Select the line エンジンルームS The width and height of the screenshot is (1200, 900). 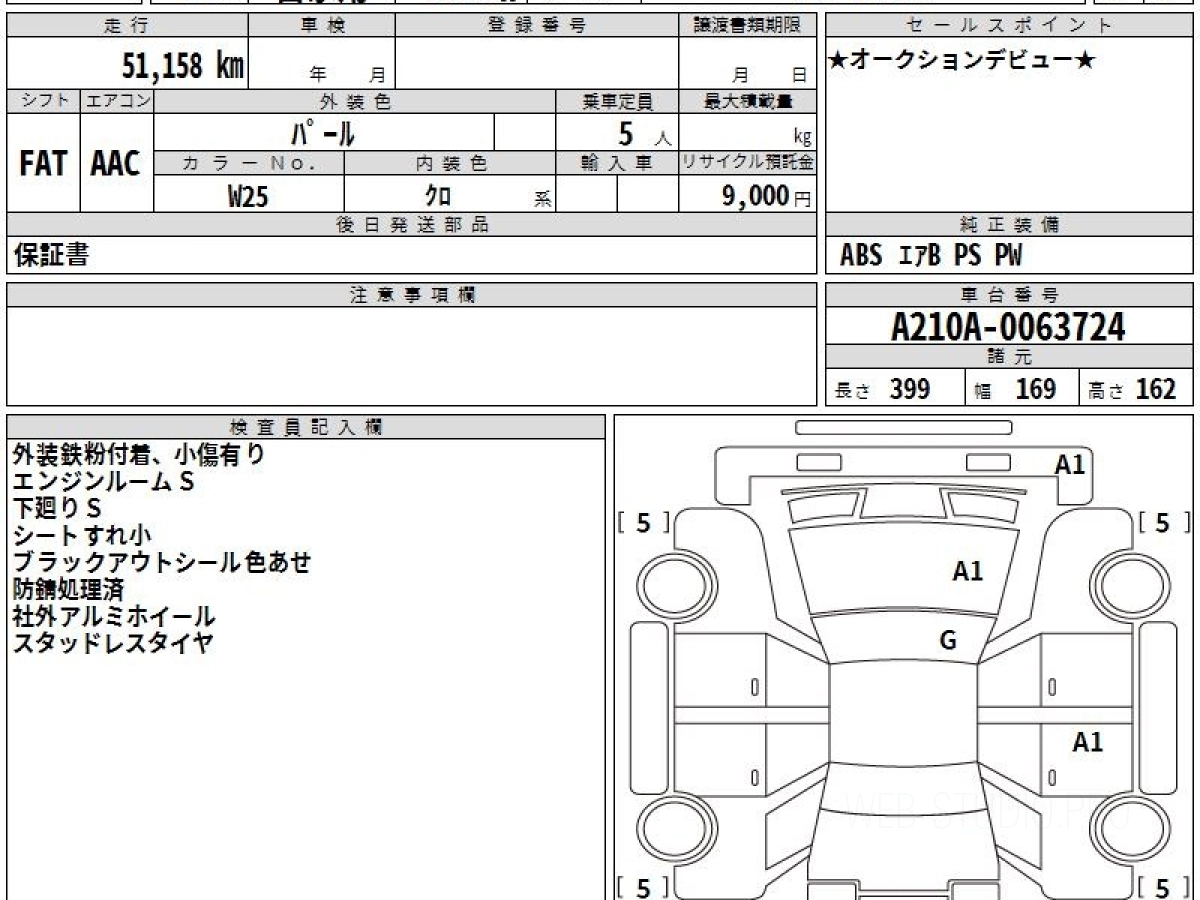(x=104, y=482)
